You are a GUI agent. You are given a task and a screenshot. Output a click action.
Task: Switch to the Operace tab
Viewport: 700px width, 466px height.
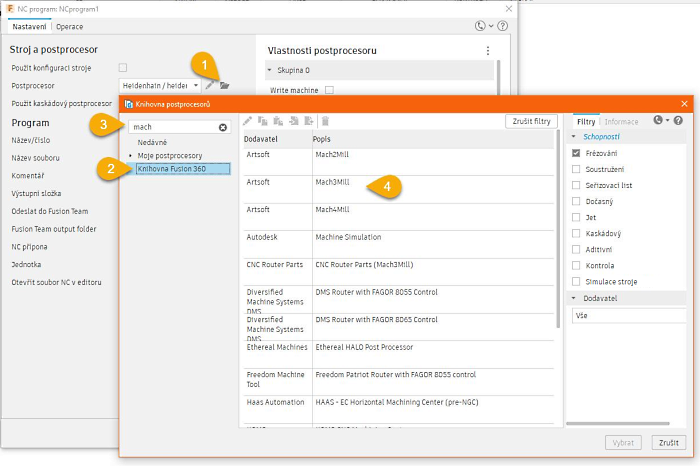coord(70,27)
